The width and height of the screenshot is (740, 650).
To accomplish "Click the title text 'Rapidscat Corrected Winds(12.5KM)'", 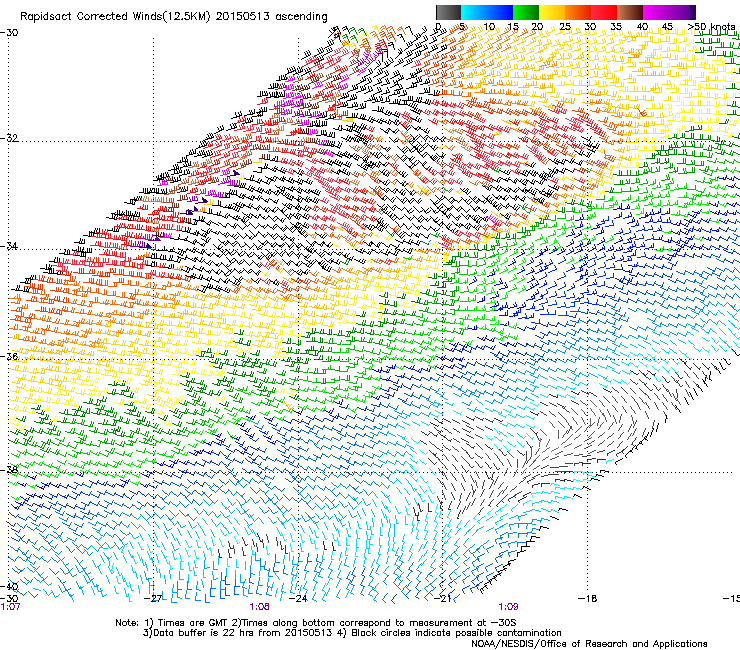I will click(x=116, y=17).
